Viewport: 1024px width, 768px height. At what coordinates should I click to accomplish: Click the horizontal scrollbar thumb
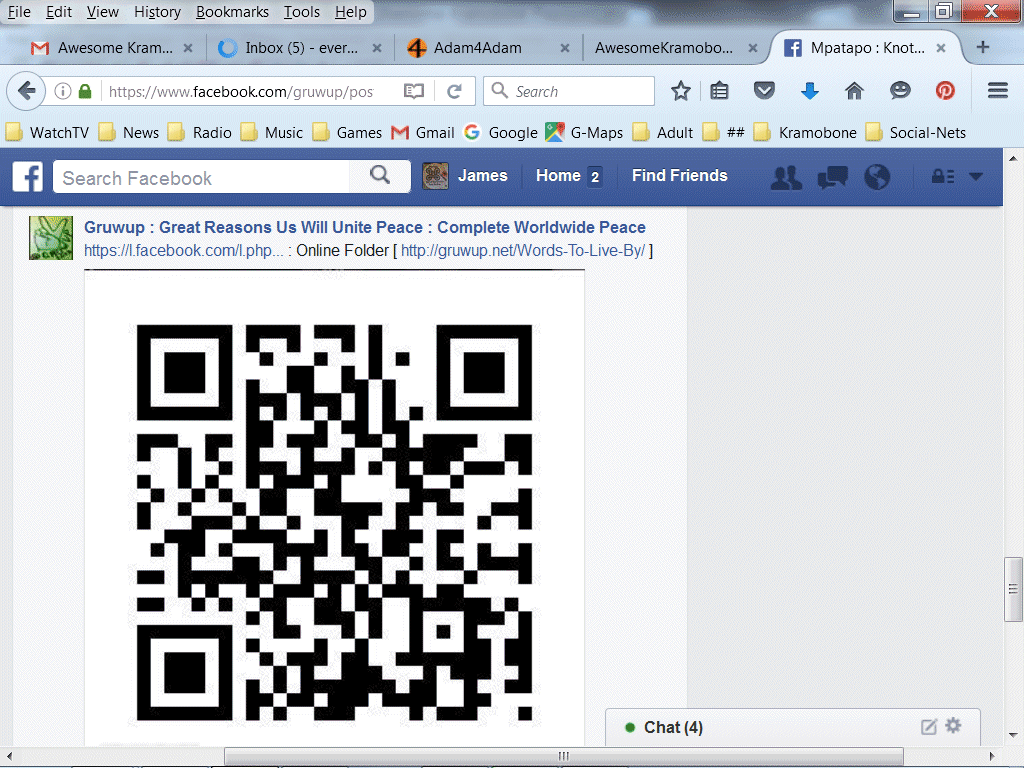click(564, 756)
